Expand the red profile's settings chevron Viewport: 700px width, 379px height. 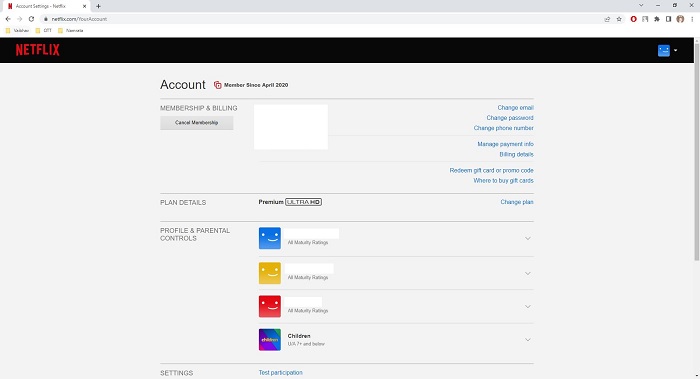pyautogui.click(x=528, y=307)
